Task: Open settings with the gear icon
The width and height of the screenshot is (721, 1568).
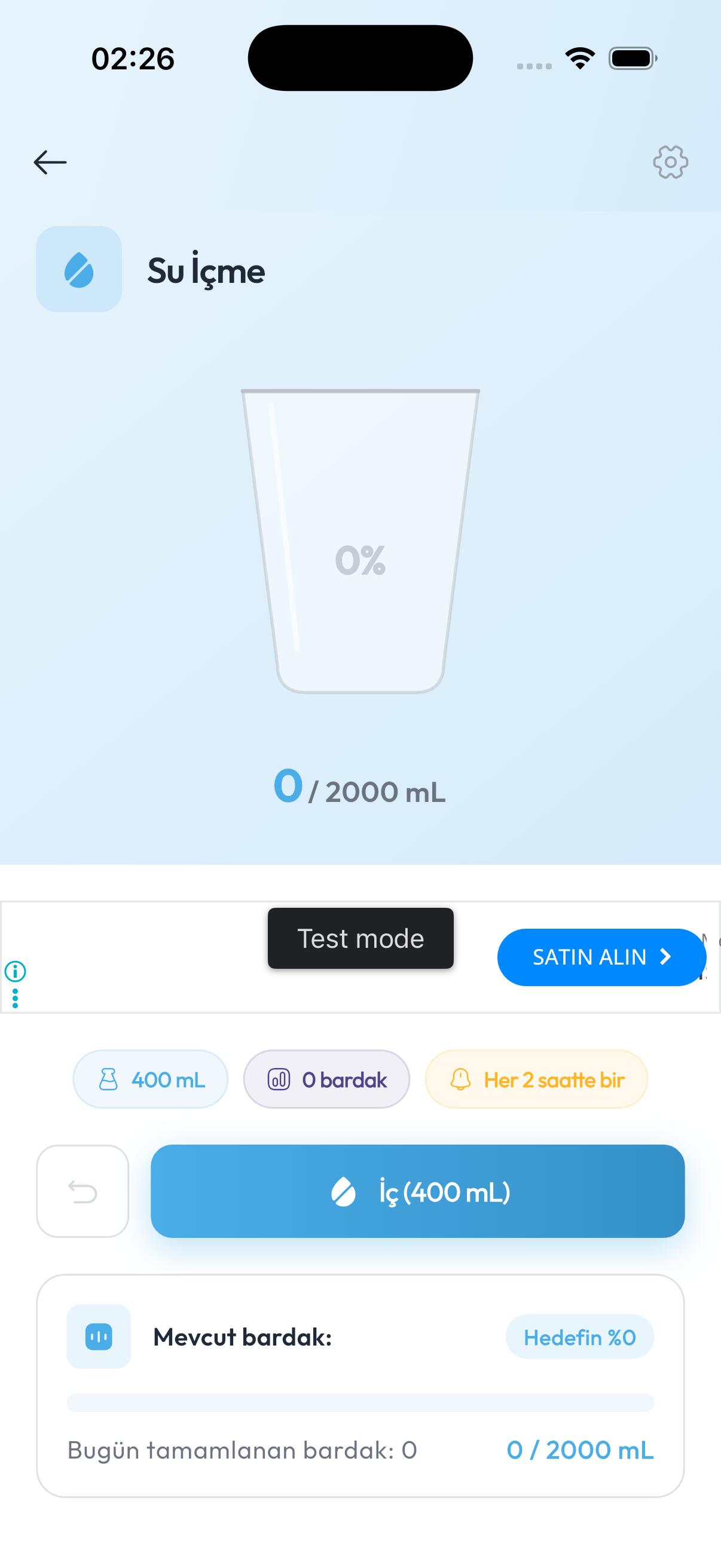Action: [x=670, y=162]
